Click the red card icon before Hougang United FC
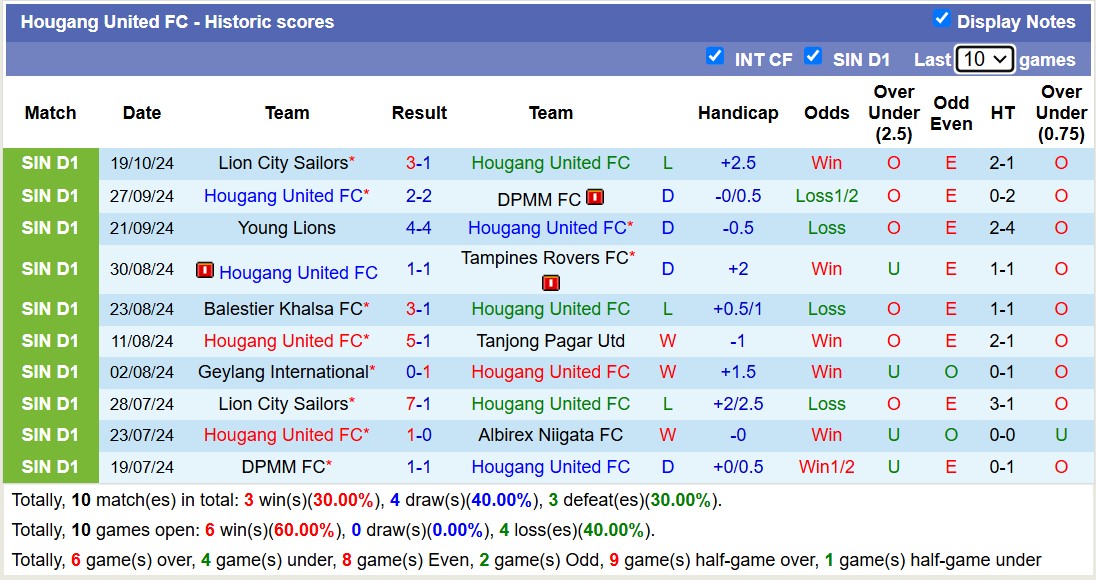The image size is (1096, 580). point(205,270)
